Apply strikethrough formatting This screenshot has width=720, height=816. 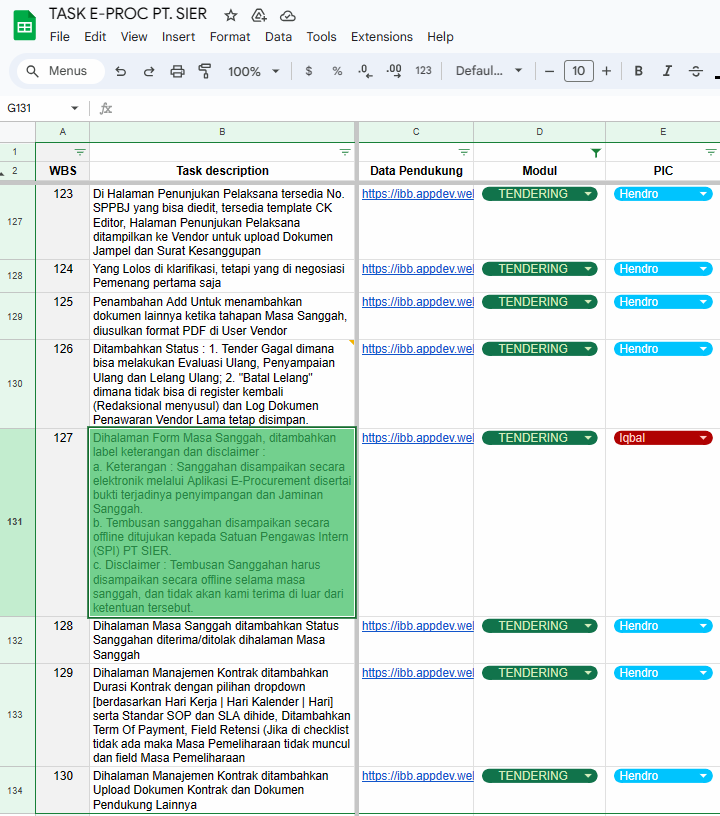[696, 71]
